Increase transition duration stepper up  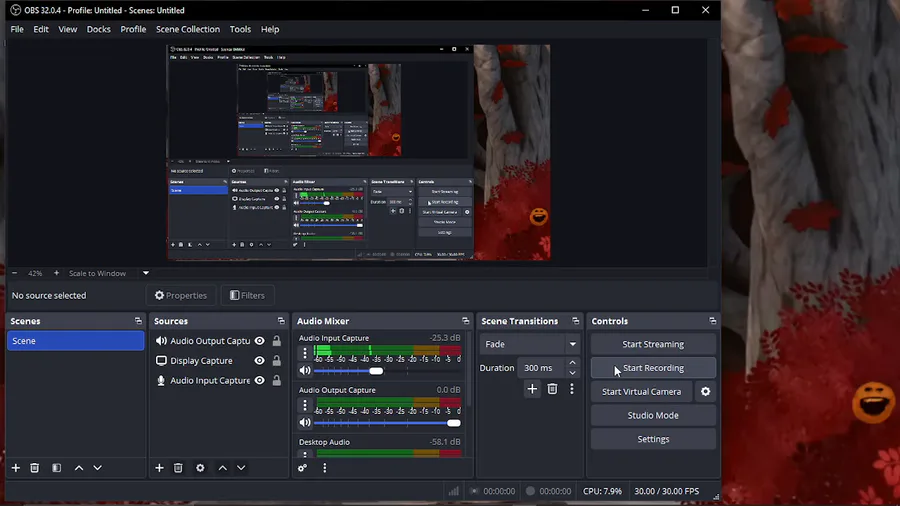572,363
